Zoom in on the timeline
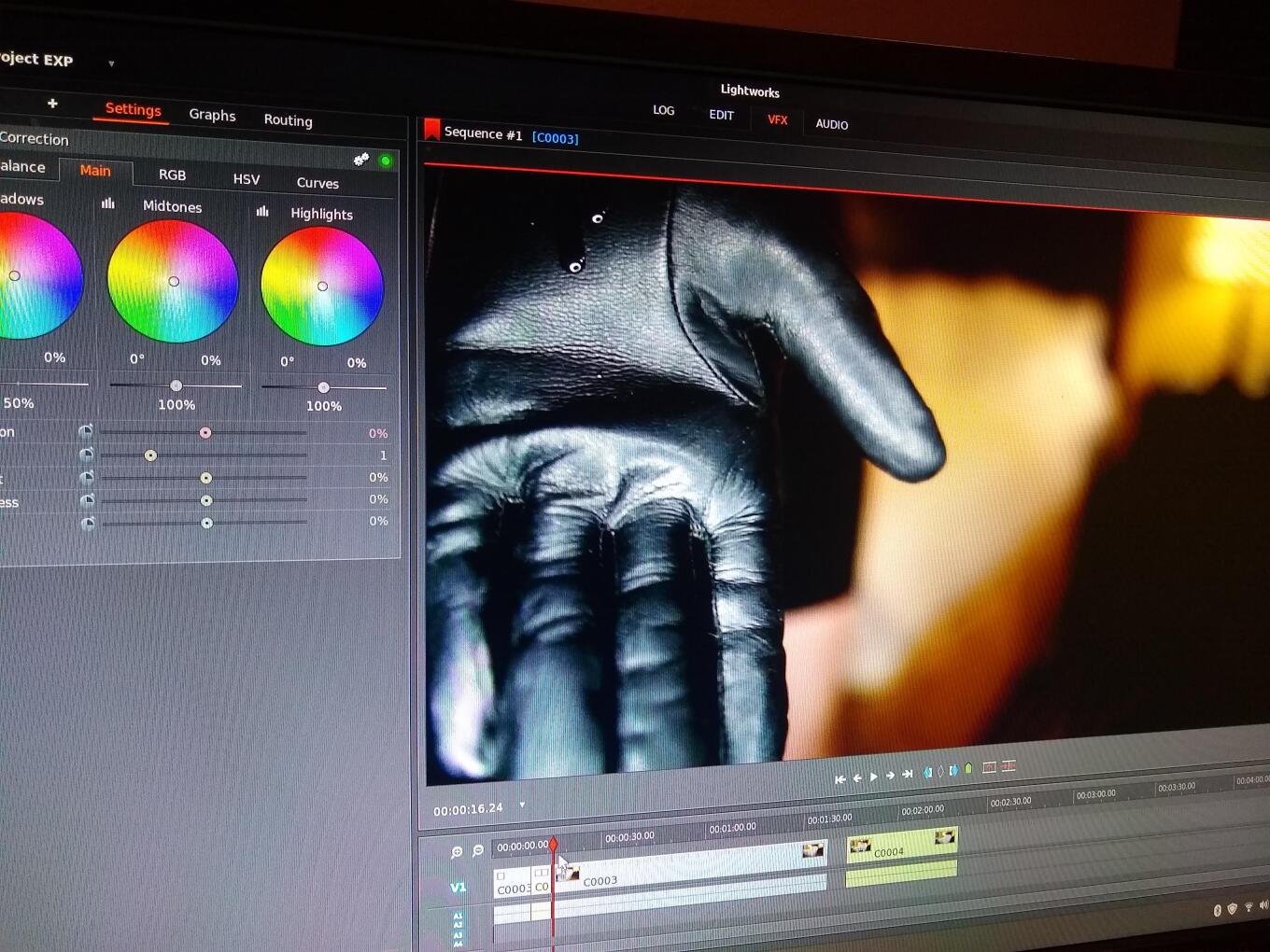Image resolution: width=1270 pixels, height=952 pixels. tap(457, 851)
